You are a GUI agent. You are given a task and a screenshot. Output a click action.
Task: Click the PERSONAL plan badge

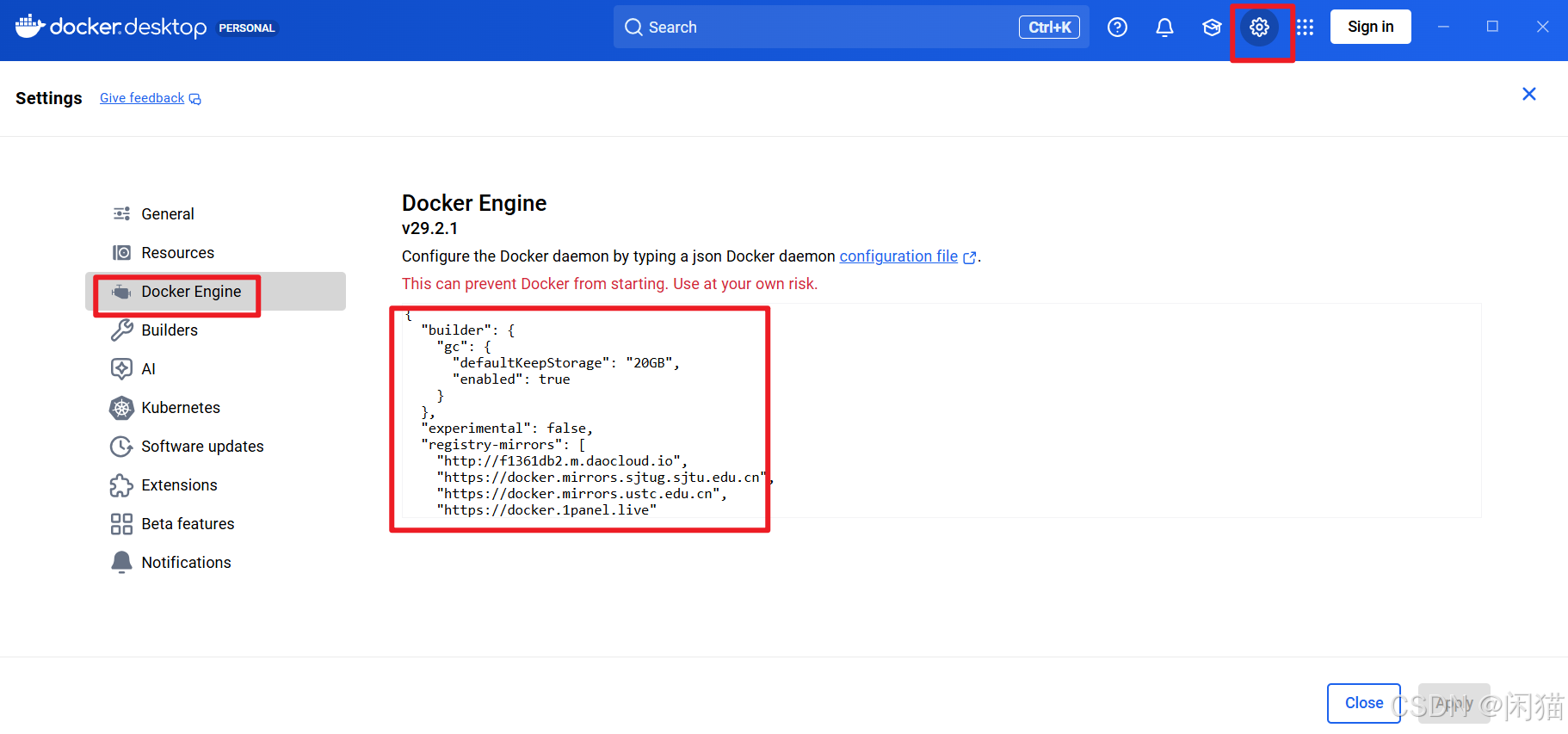[247, 28]
